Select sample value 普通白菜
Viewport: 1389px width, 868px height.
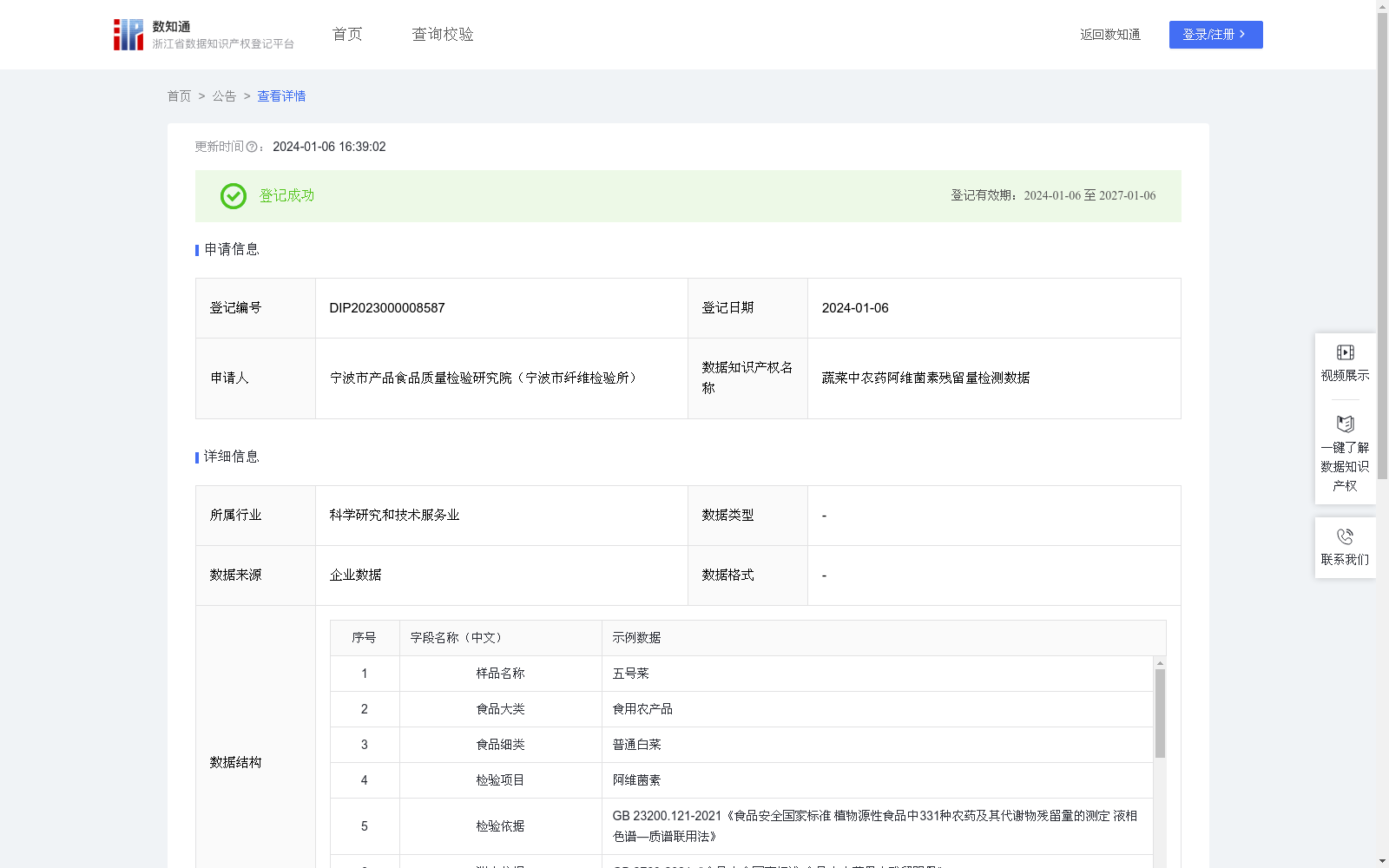(x=636, y=745)
